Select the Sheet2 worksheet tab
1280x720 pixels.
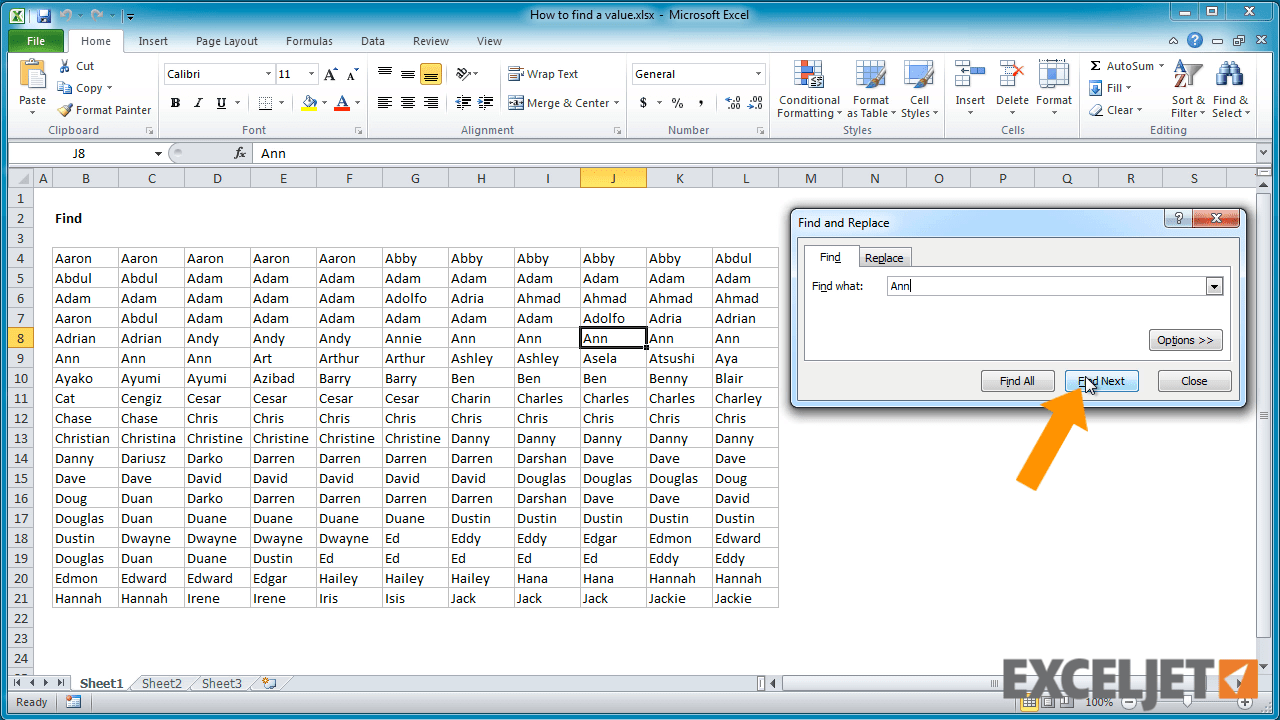pyautogui.click(x=161, y=683)
